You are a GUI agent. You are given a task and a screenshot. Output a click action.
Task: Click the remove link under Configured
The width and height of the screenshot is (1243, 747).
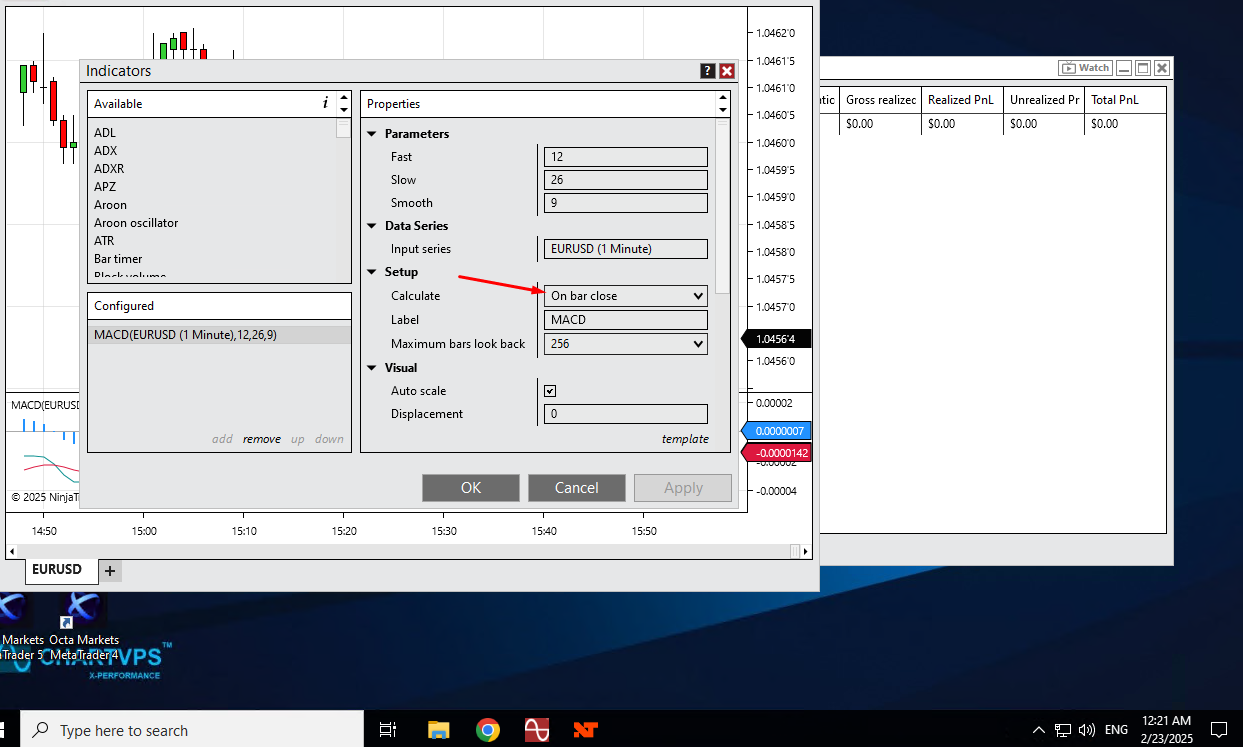point(261,439)
